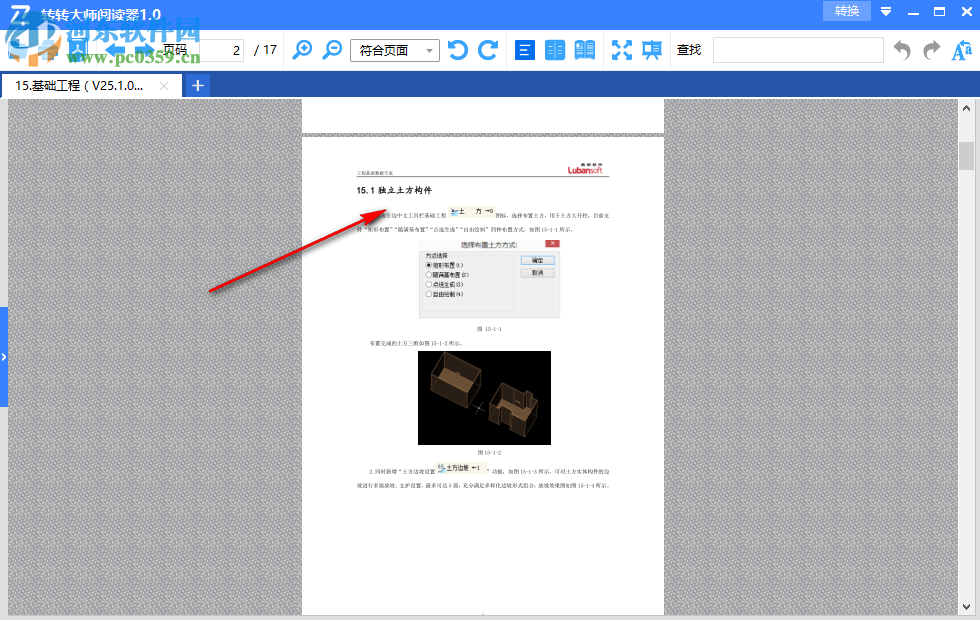Viewport: 980px width, 620px height.
Task: Click the 3D earthwork model image
Action: 484,398
